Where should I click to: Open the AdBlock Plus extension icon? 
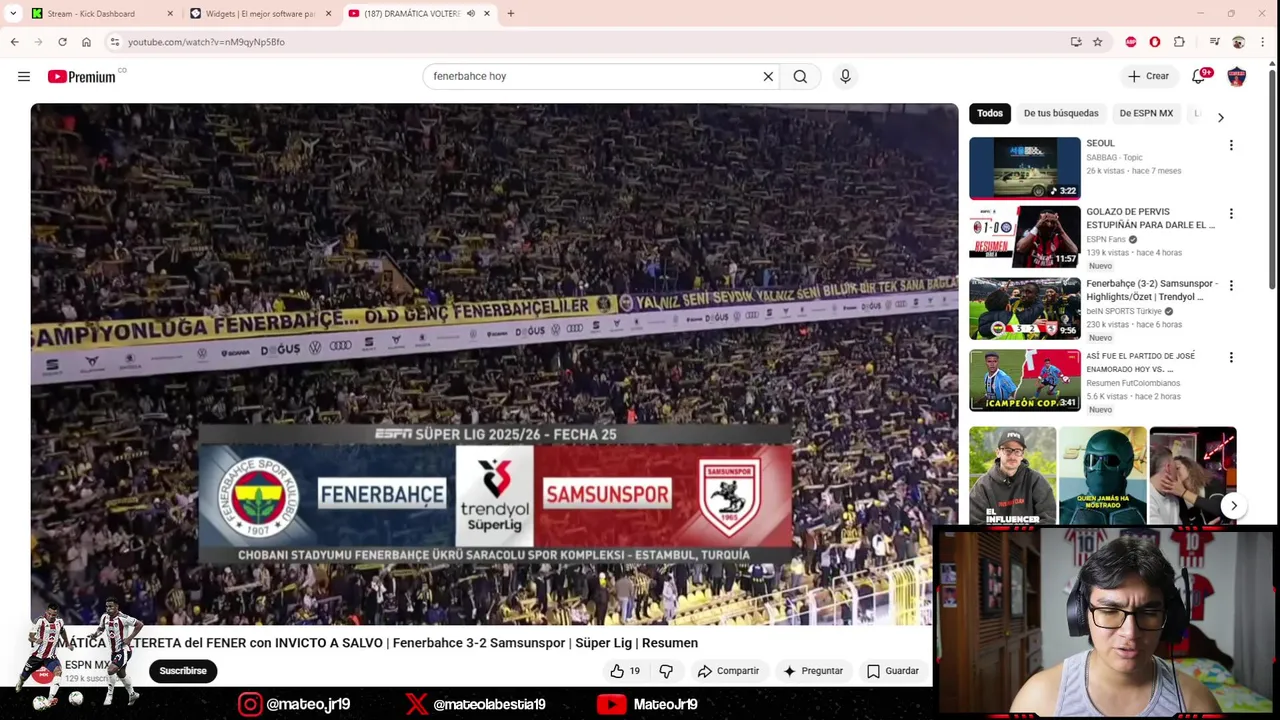[x=1131, y=42]
